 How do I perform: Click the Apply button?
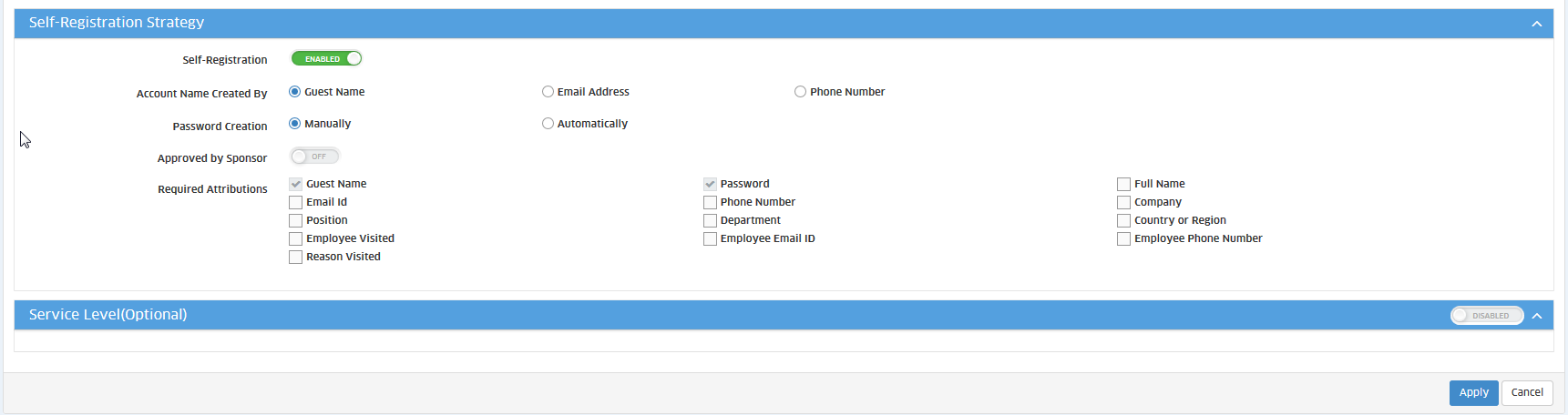1473,392
